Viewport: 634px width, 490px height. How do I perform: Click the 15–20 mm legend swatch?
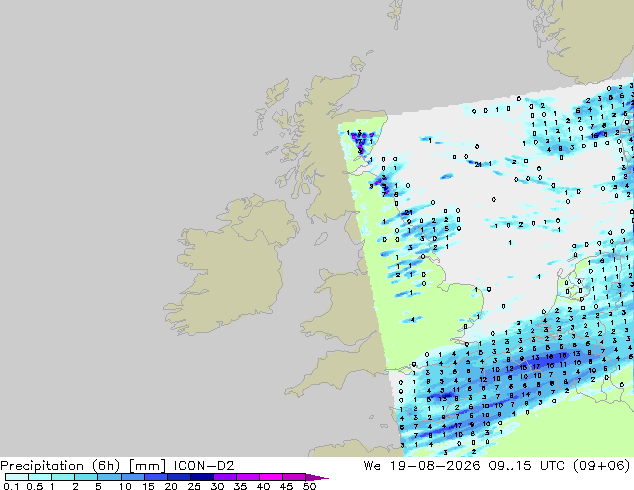pos(155,477)
